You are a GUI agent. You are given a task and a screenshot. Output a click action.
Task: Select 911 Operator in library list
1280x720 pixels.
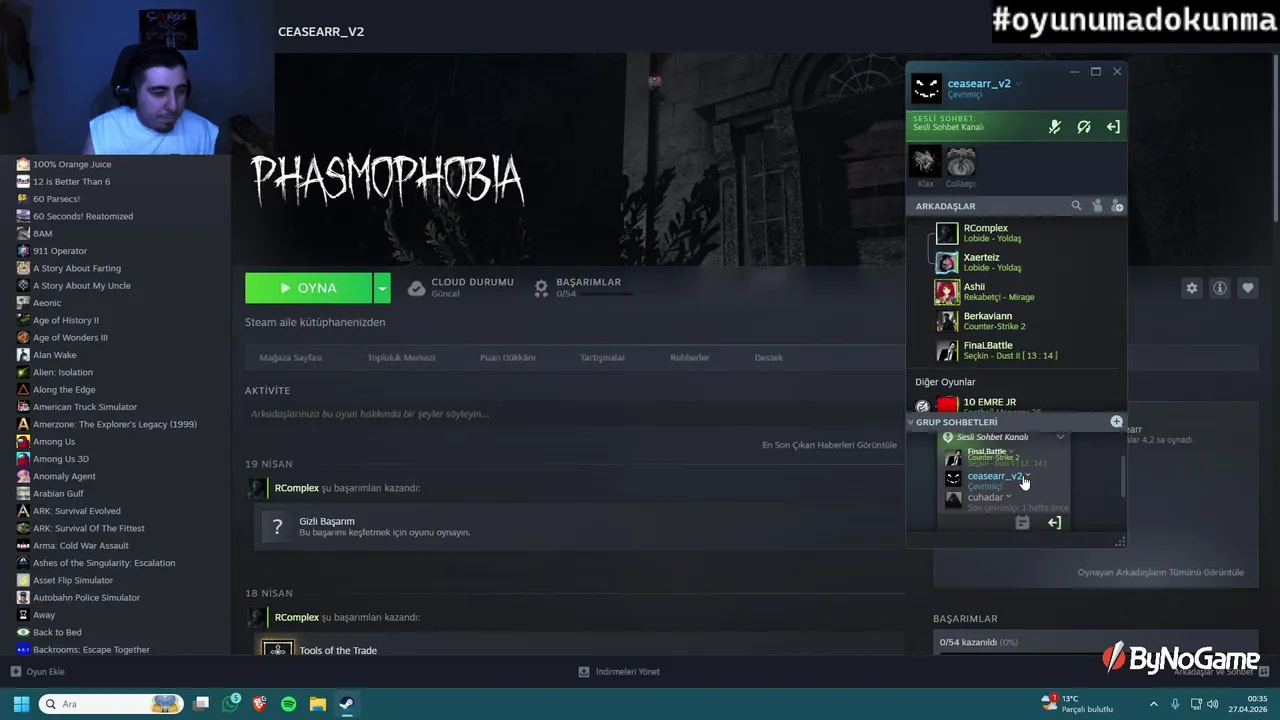coord(60,251)
